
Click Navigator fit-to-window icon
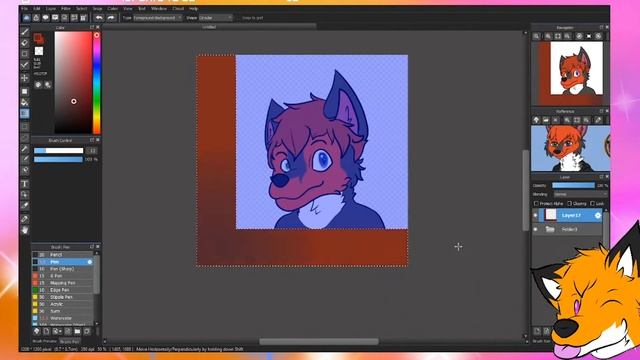pos(558,36)
